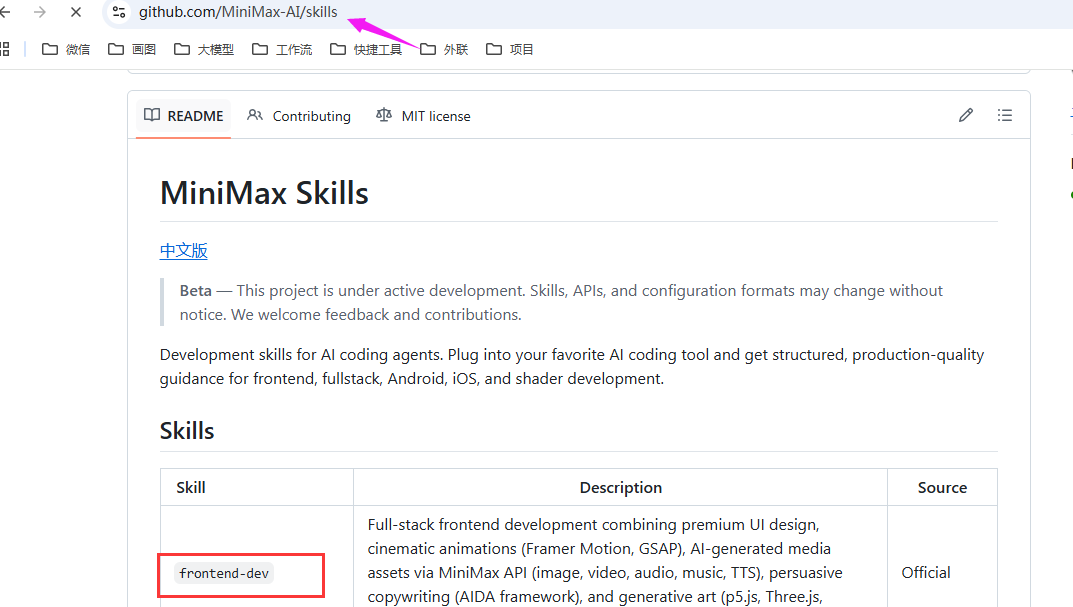Screen dimensions: 1073x607
Task: Click the browser back arrow
Action: pos(5,12)
